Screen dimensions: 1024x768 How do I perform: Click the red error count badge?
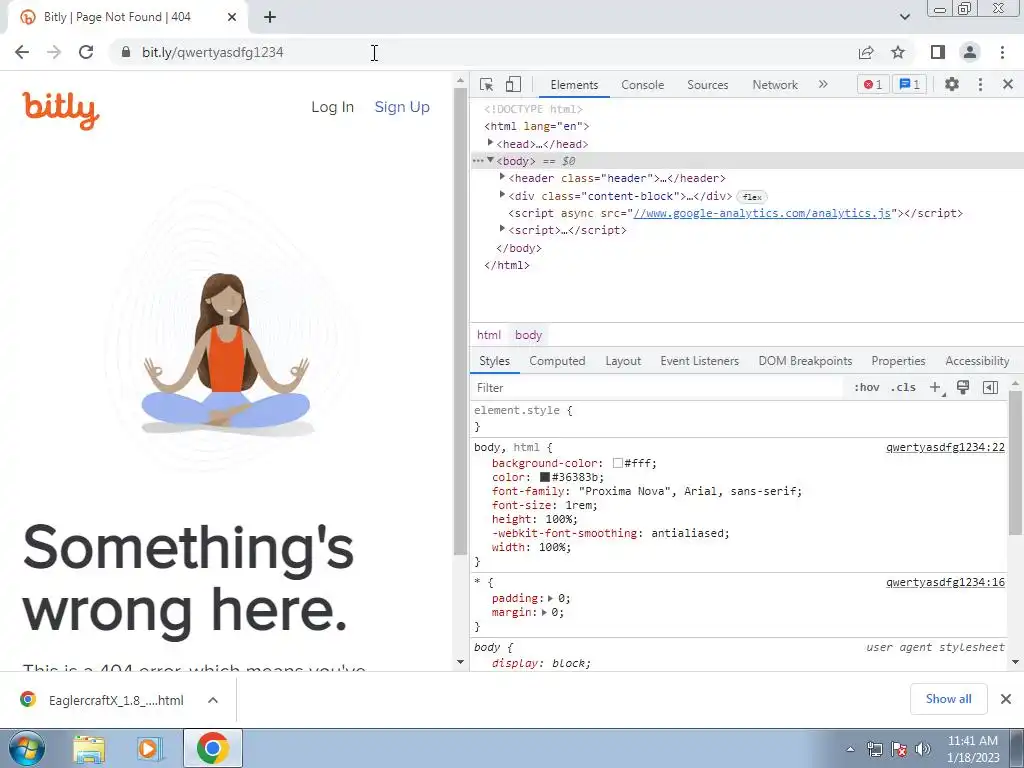pos(873,84)
